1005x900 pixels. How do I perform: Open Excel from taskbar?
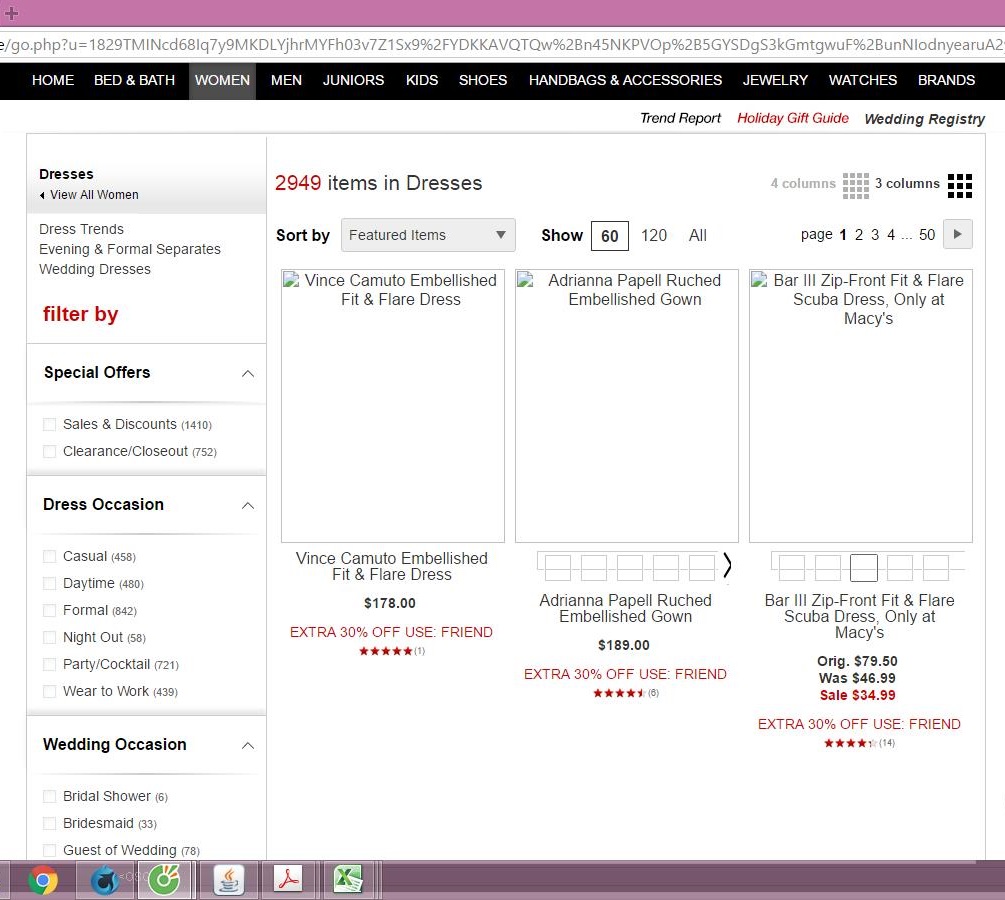[347, 880]
